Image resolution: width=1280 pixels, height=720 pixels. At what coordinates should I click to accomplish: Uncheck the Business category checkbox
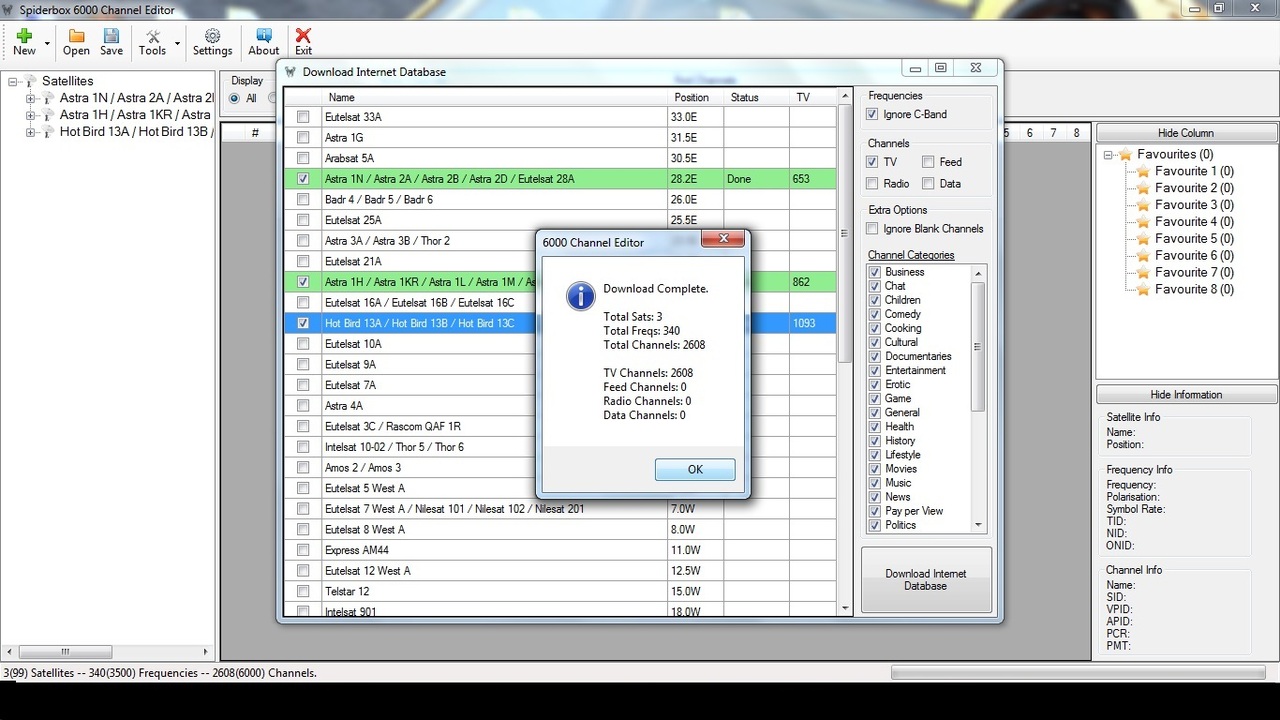pyautogui.click(x=875, y=272)
